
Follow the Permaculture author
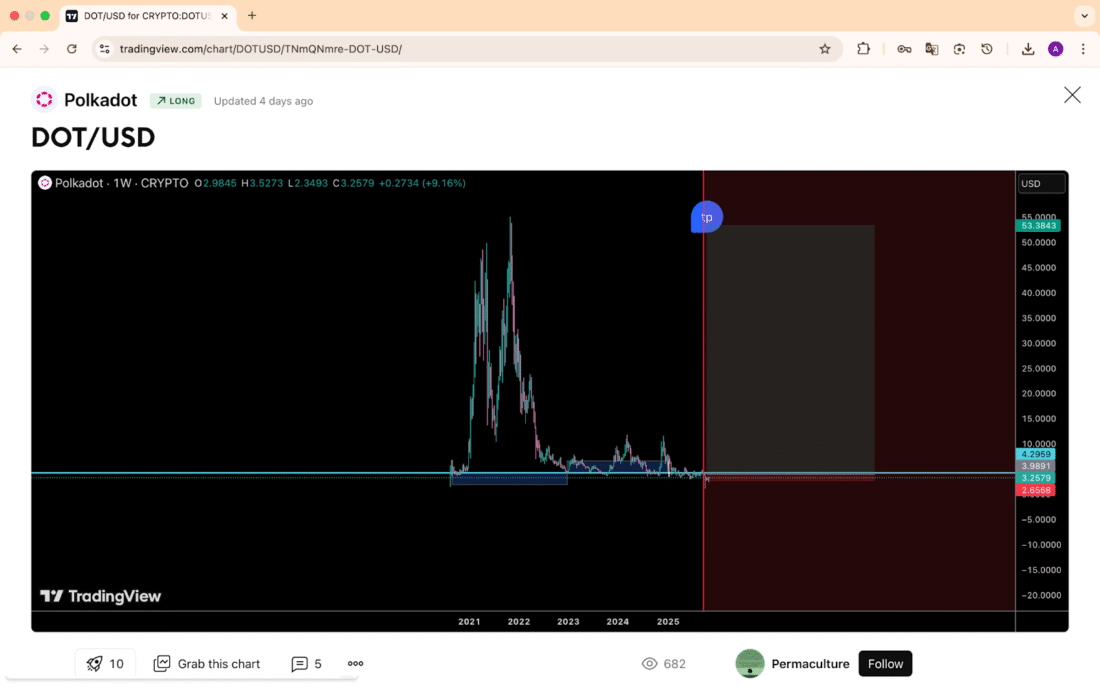(885, 663)
